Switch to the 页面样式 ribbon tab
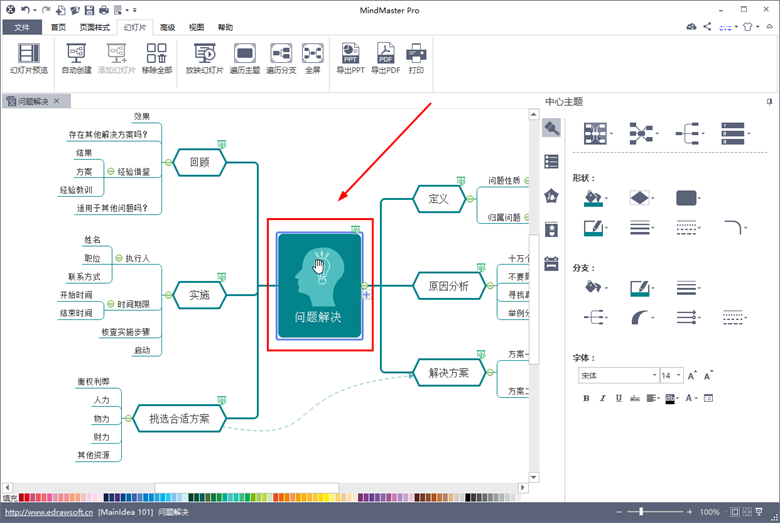This screenshot has height=523, width=780. [95, 27]
